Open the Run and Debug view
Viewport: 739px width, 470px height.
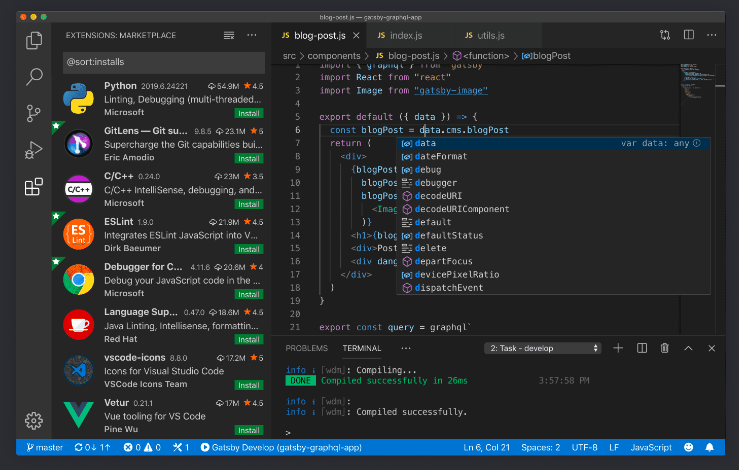(x=34, y=150)
